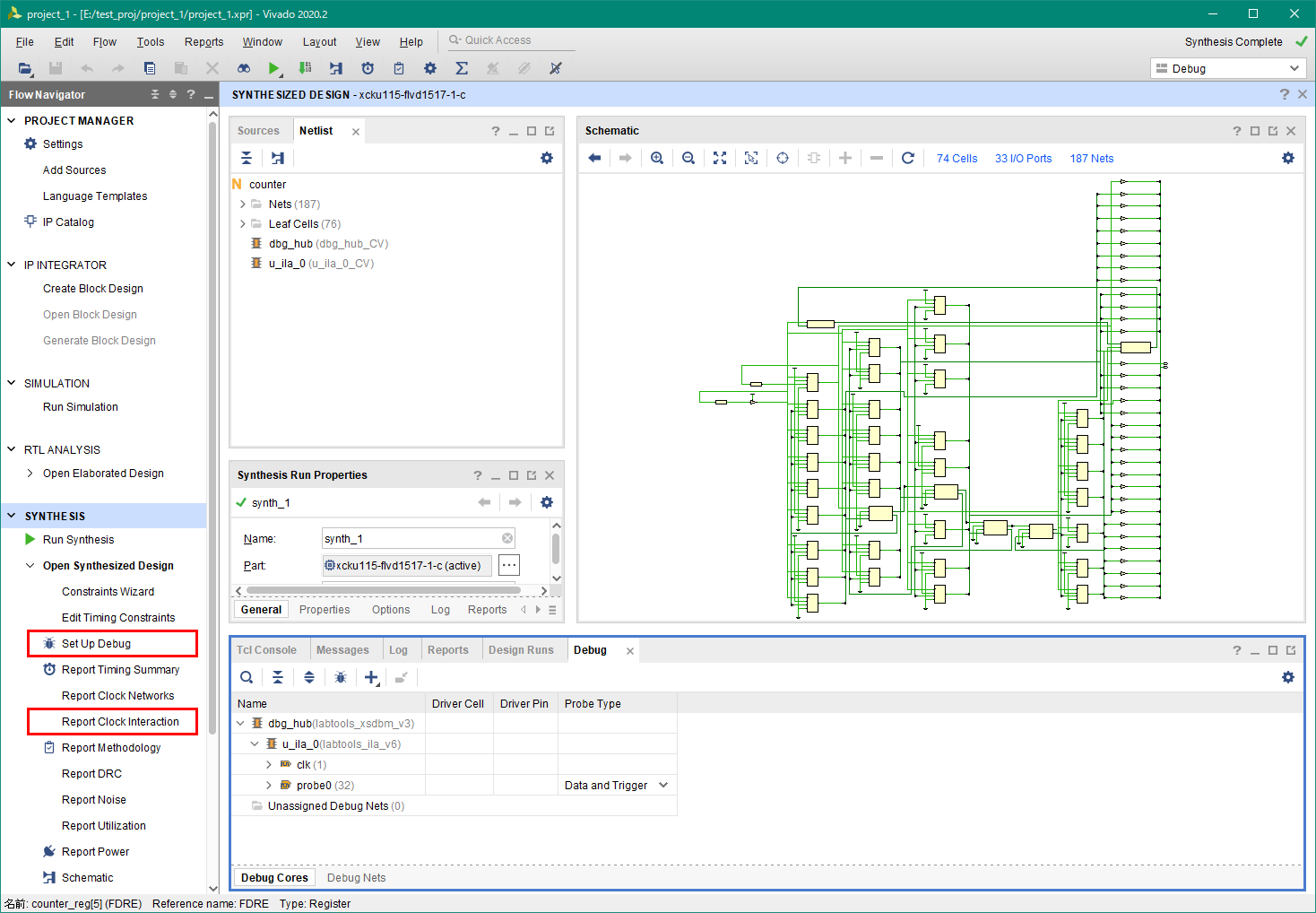The height and width of the screenshot is (913, 1316).
Task: Click the Add plus icon in Debug toolbar
Action: 371,677
